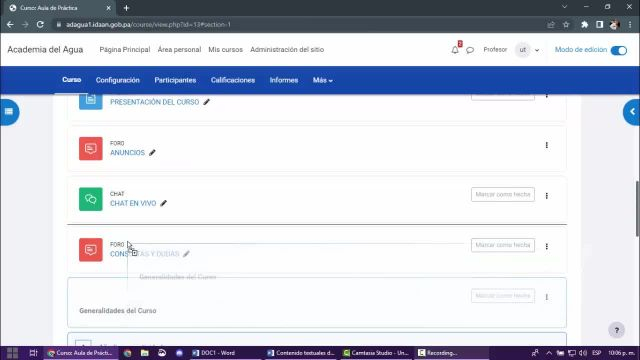Viewport: 640px width, 360px height.
Task: Click the green CHAT EN VIVO activity icon
Action: [91, 199]
